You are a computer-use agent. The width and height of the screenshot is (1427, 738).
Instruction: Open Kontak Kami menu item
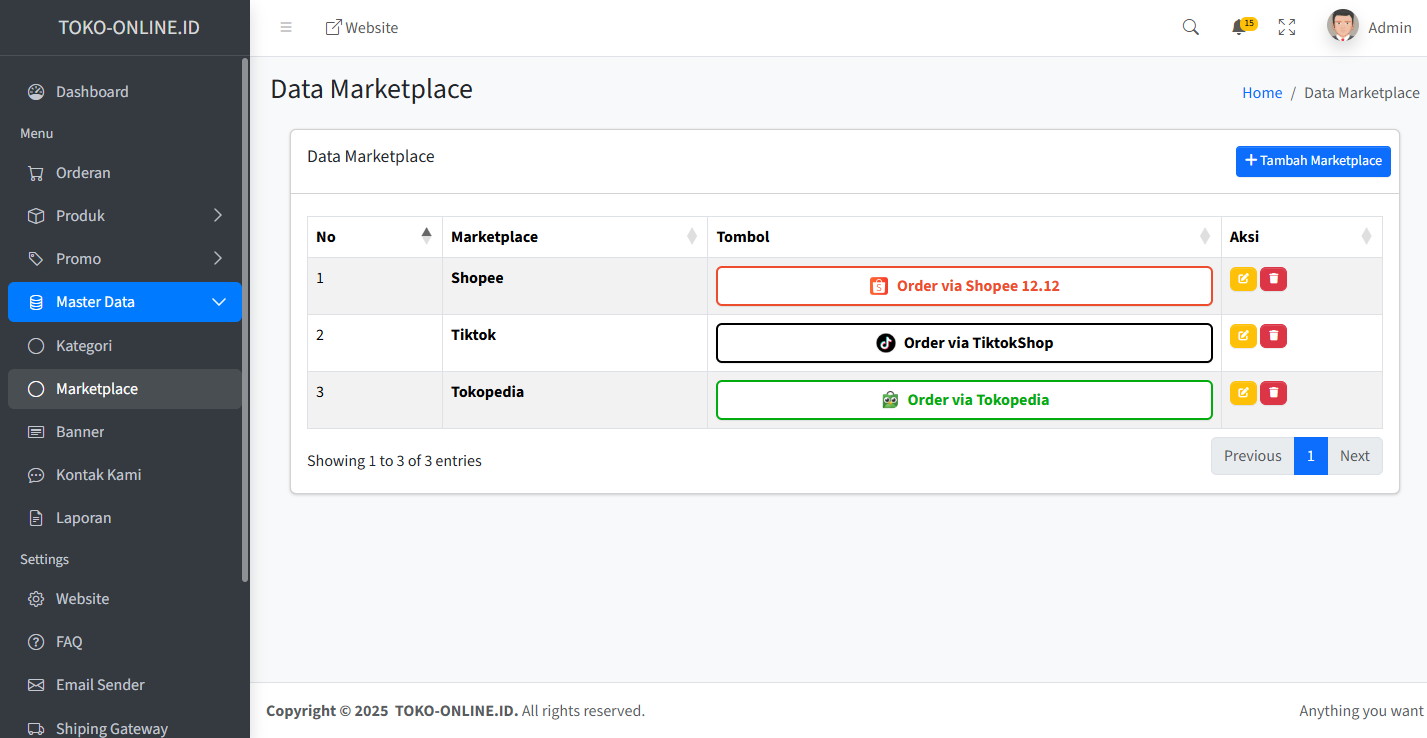[124, 475]
